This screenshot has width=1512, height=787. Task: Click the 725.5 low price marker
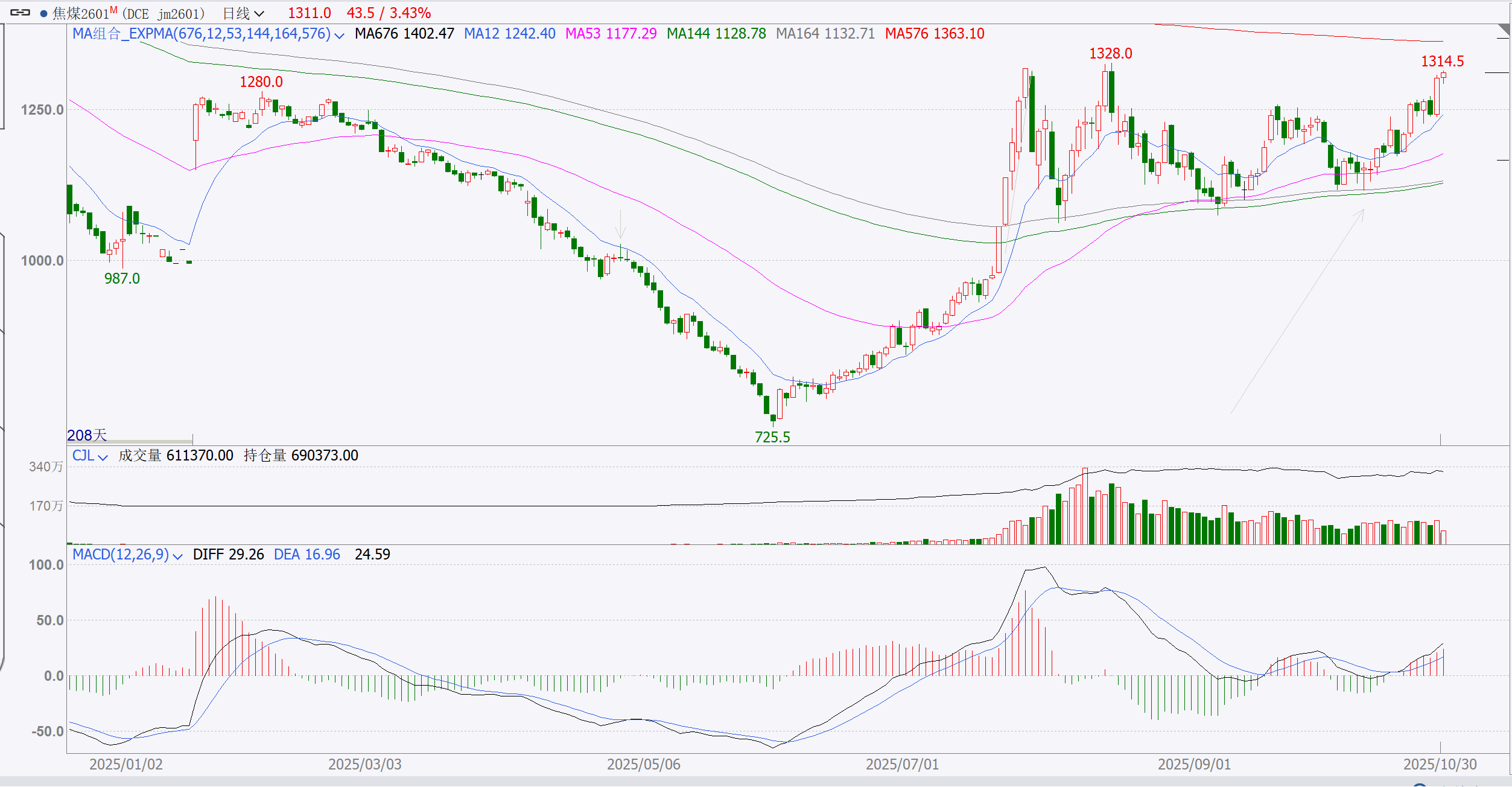point(772,437)
